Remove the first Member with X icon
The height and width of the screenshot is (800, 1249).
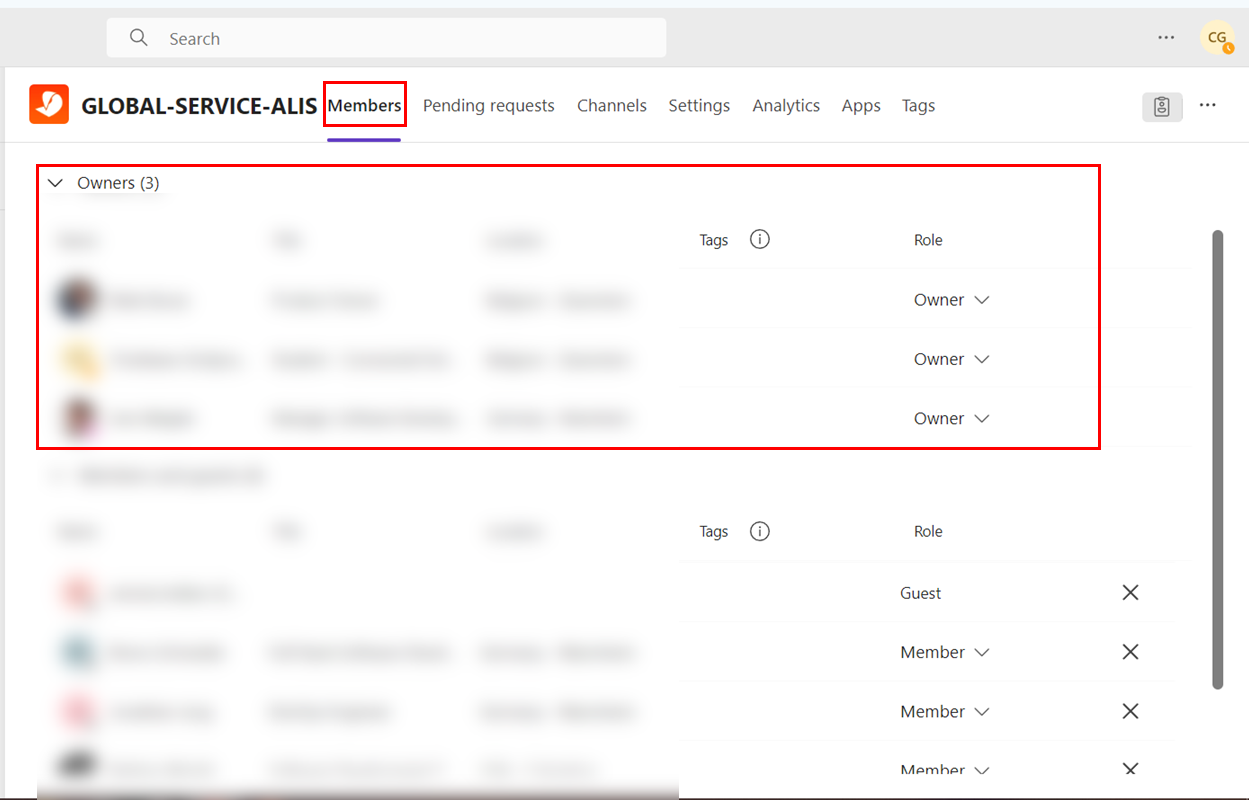click(1130, 652)
